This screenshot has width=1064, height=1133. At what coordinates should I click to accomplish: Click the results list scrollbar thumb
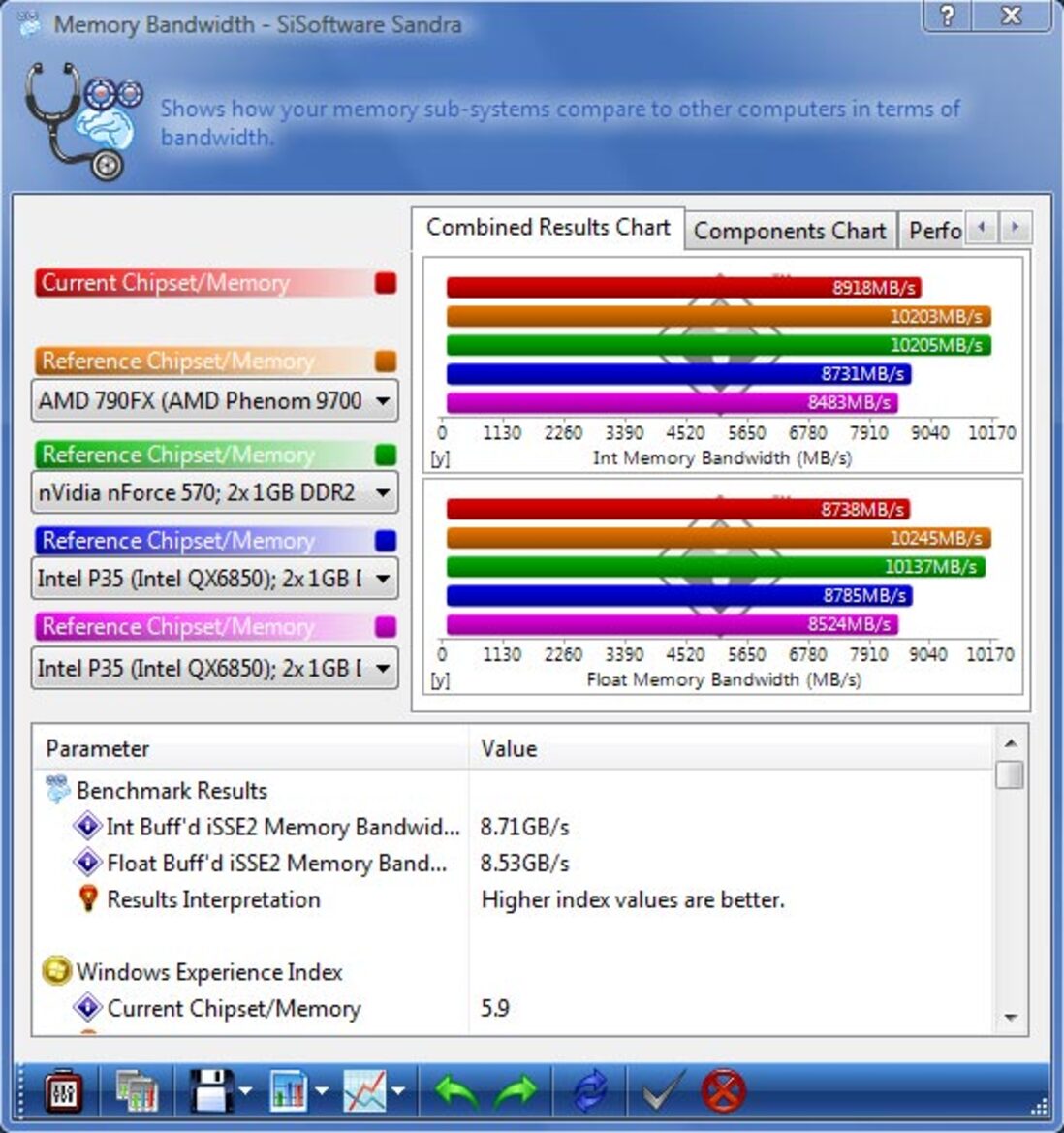(x=1010, y=774)
